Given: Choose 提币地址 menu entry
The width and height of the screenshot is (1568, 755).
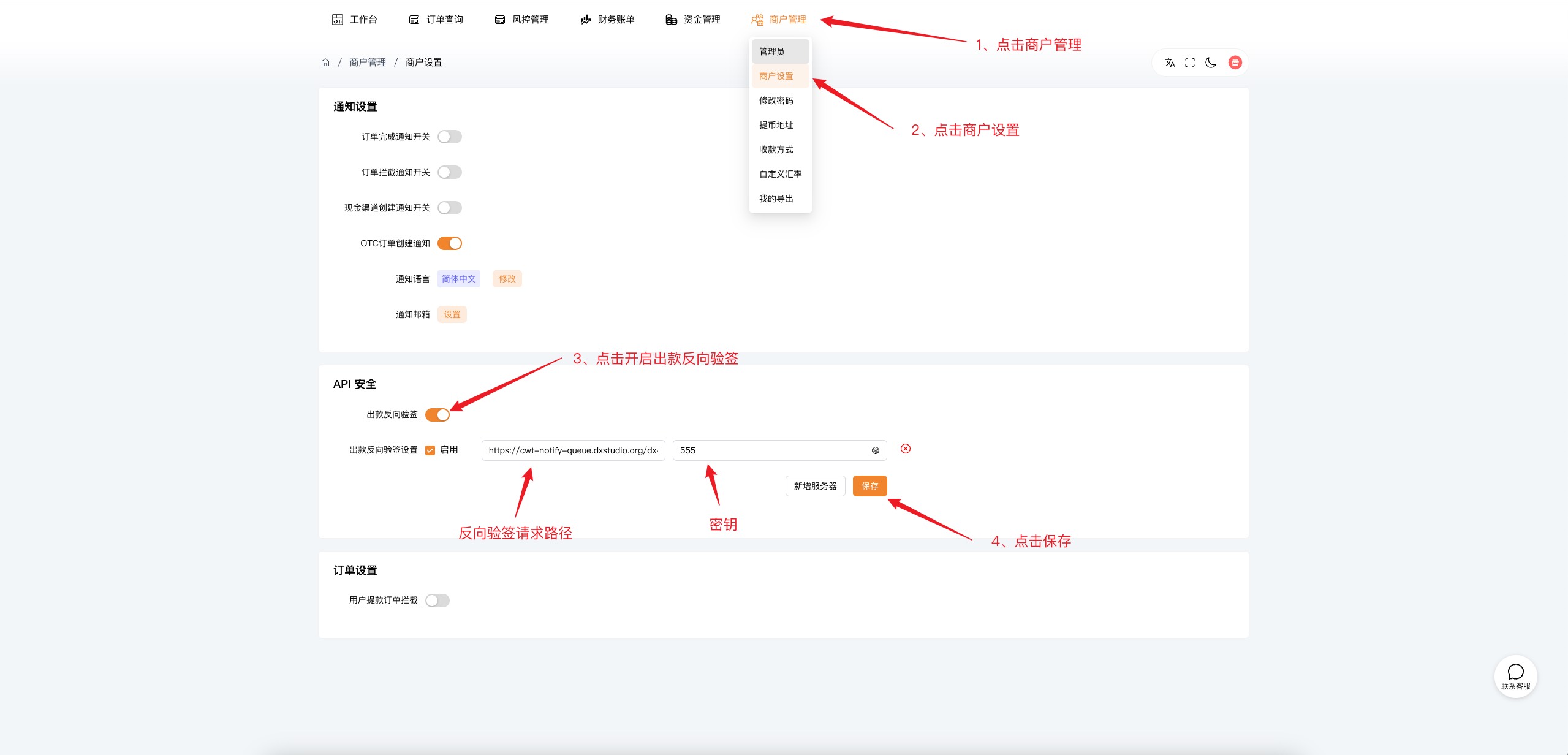Looking at the screenshot, I should (776, 125).
